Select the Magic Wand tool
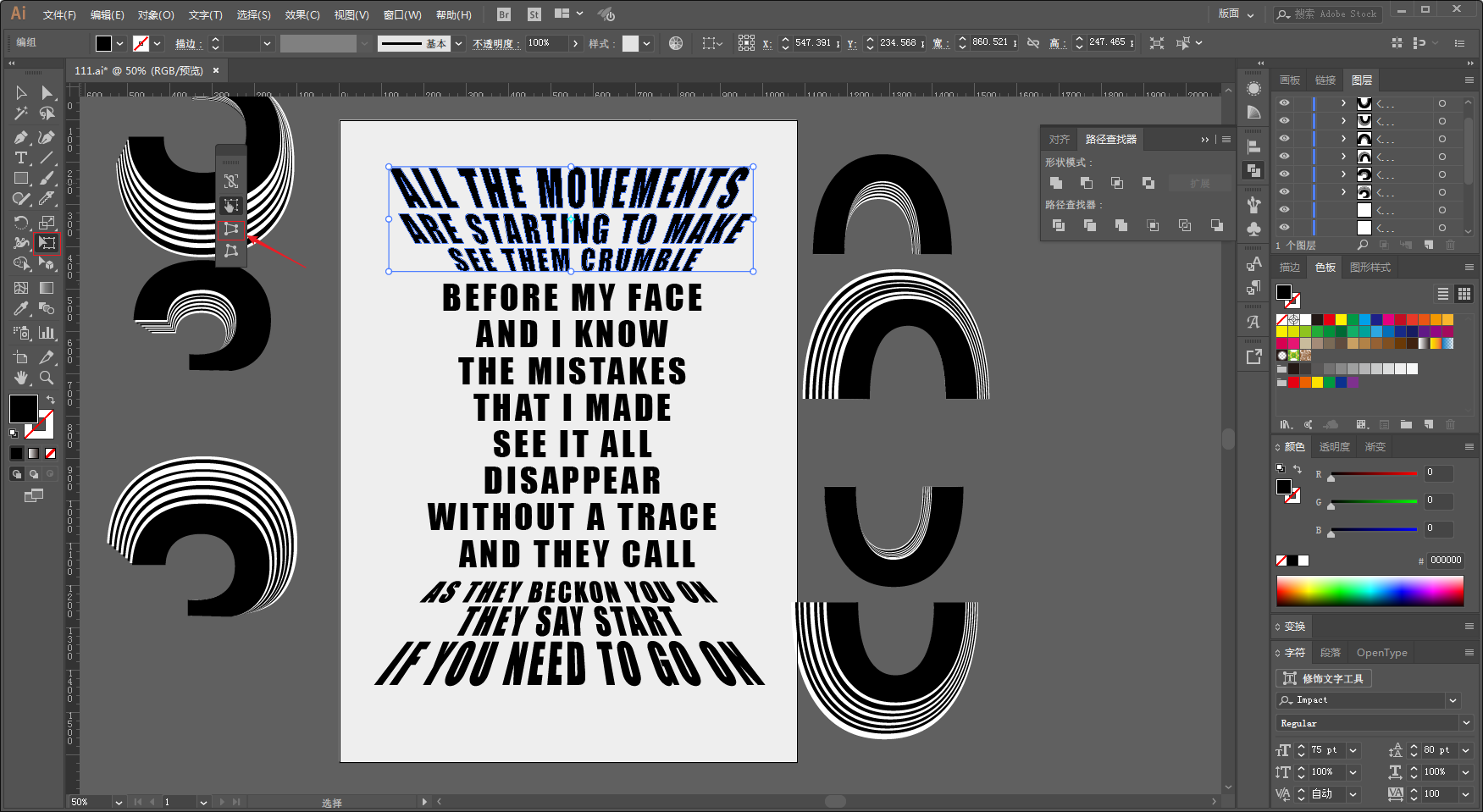The image size is (1483, 812). pyautogui.click(x=21, y=113)
